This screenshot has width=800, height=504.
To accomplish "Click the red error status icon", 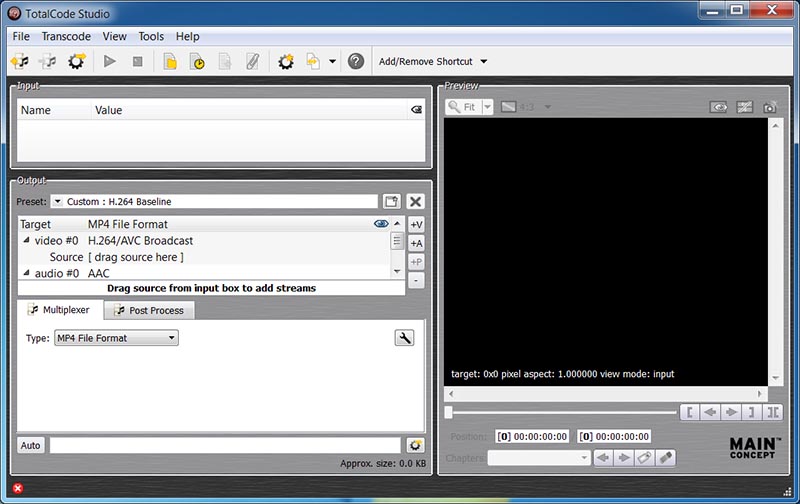I will (18, 488).
